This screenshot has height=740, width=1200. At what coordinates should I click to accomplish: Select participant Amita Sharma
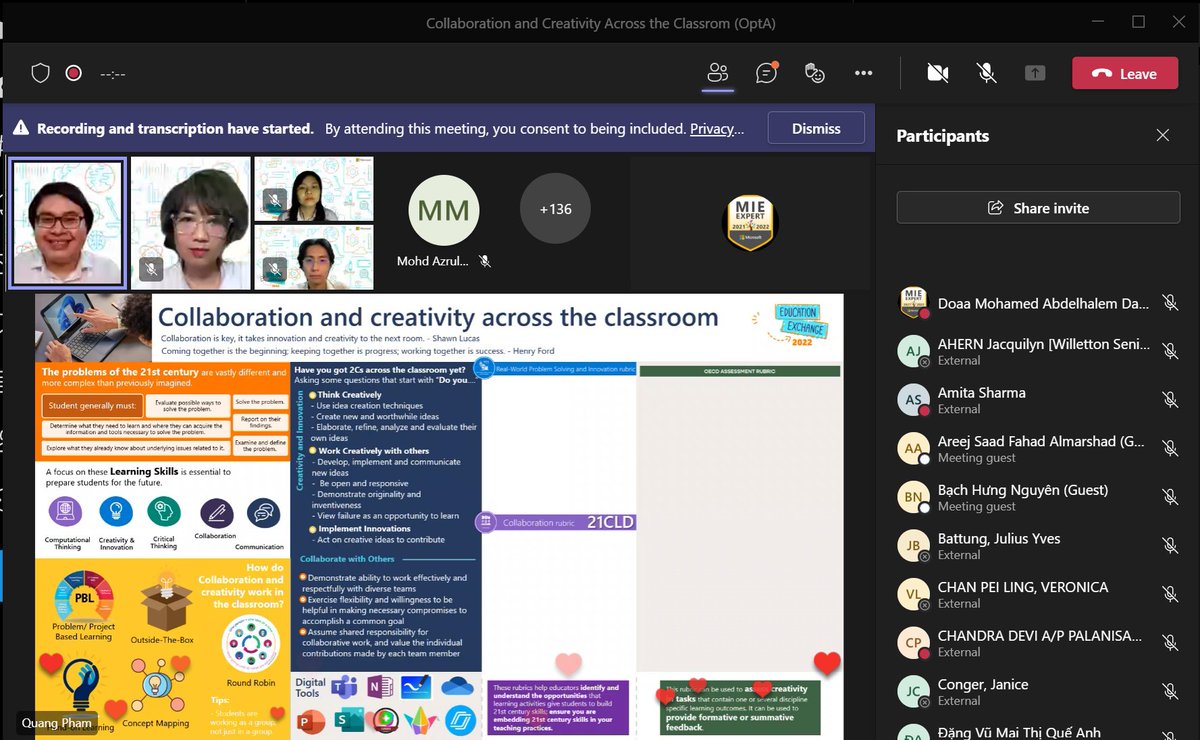(x=1038, y=400)
